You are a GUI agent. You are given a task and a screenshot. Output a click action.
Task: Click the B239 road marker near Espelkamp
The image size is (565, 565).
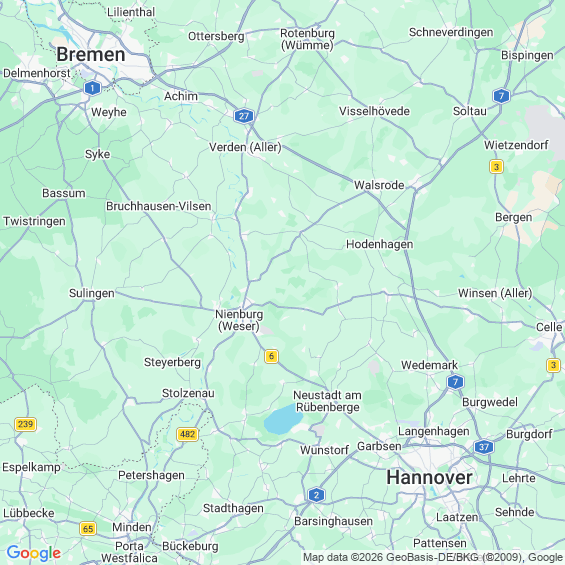coord(25,424)
